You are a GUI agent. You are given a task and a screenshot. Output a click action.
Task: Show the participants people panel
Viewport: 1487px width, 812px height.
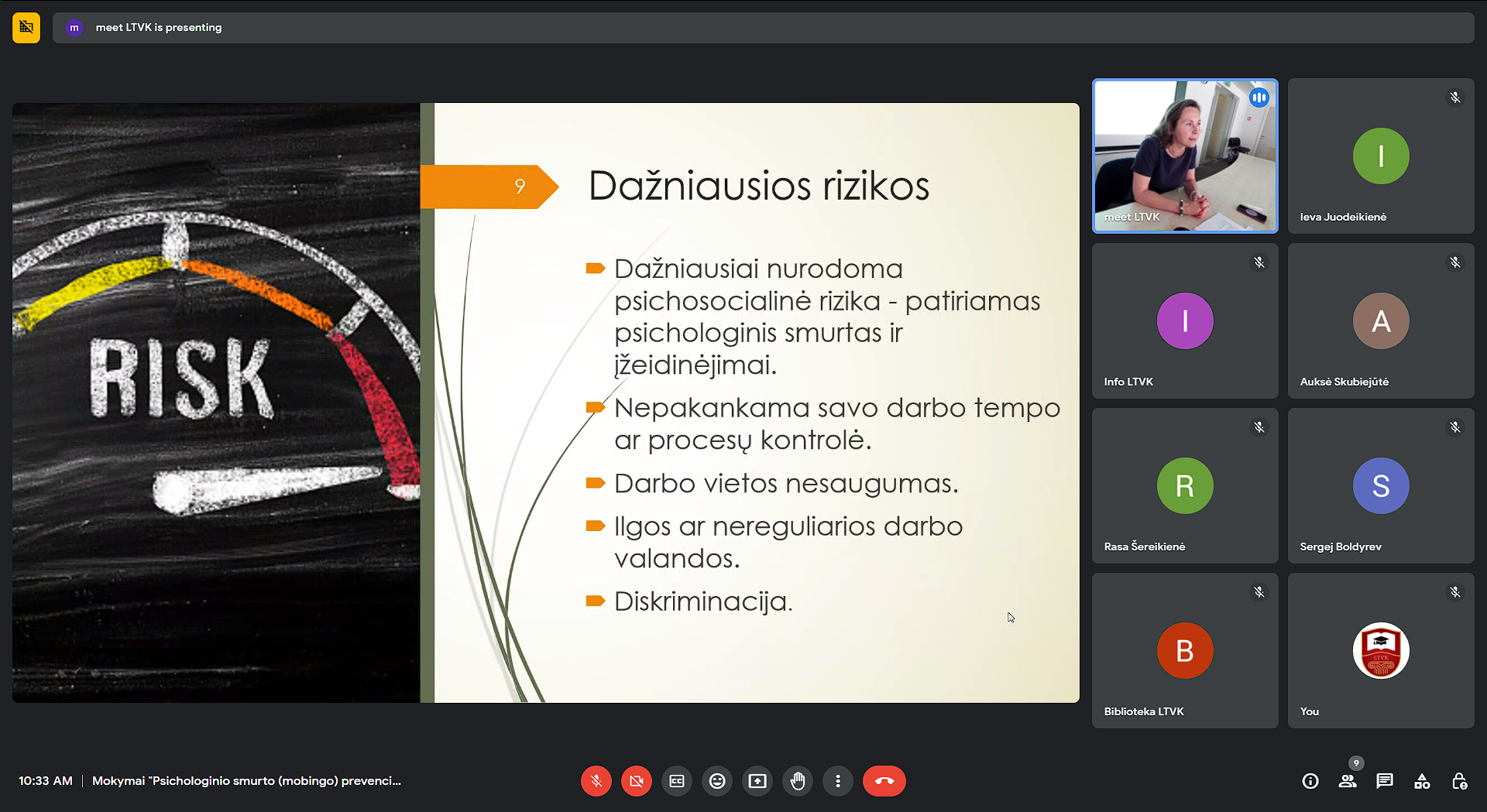coord(1348,781)
